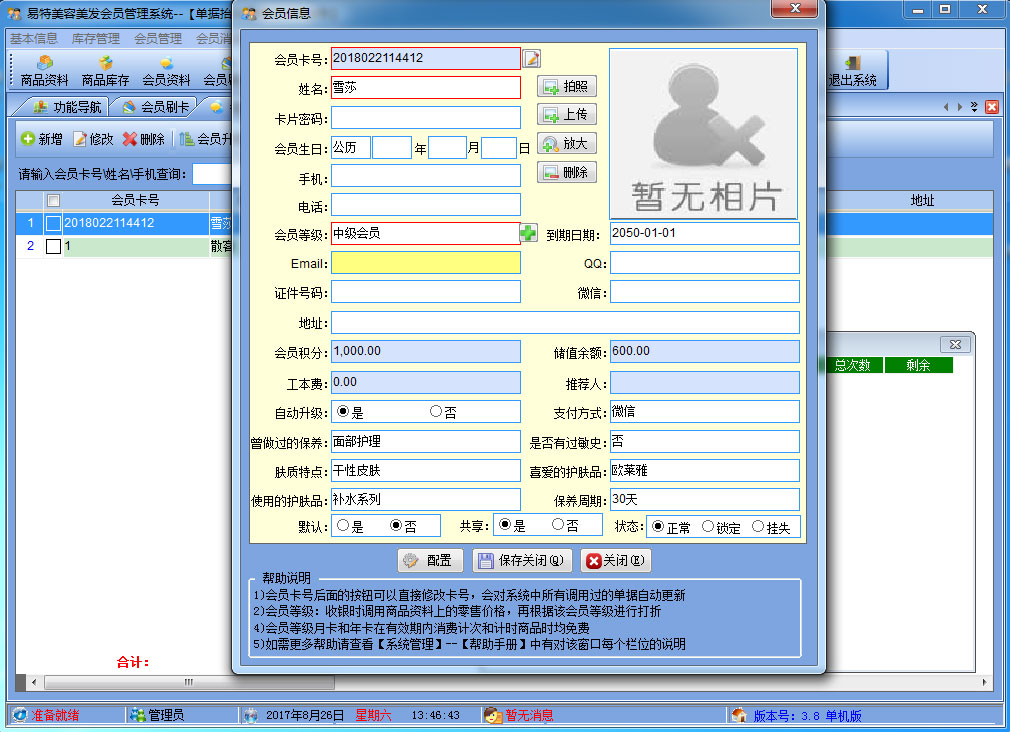1010x732 pixels.
Task: Click 拍照 to take a member photo
Action: [568, 86]
